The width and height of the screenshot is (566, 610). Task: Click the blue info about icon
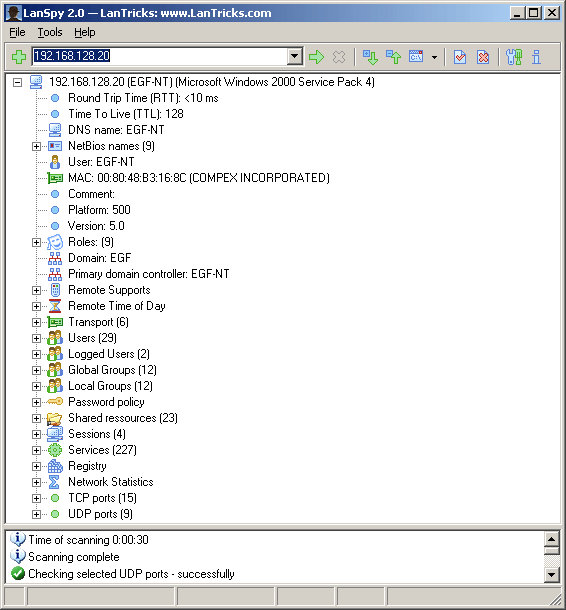click(536, 57)
